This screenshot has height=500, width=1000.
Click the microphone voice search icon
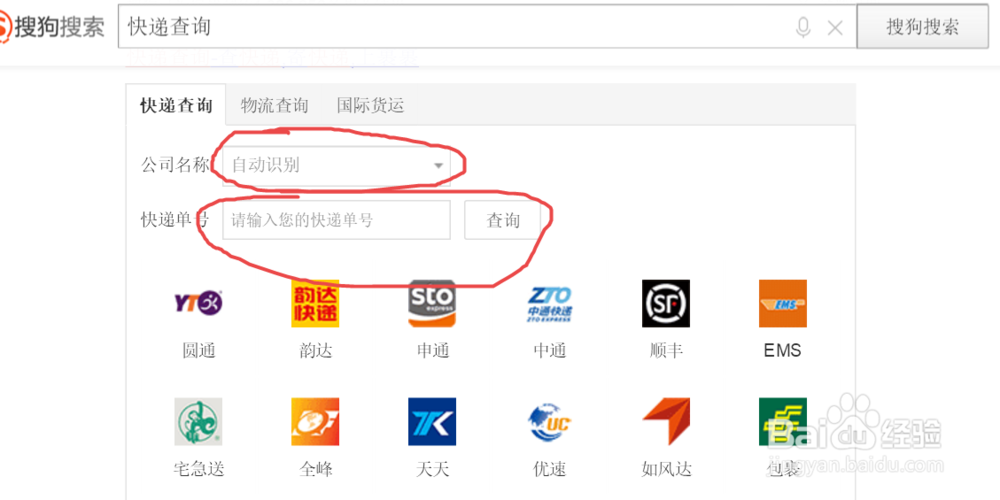click(804, 27)
